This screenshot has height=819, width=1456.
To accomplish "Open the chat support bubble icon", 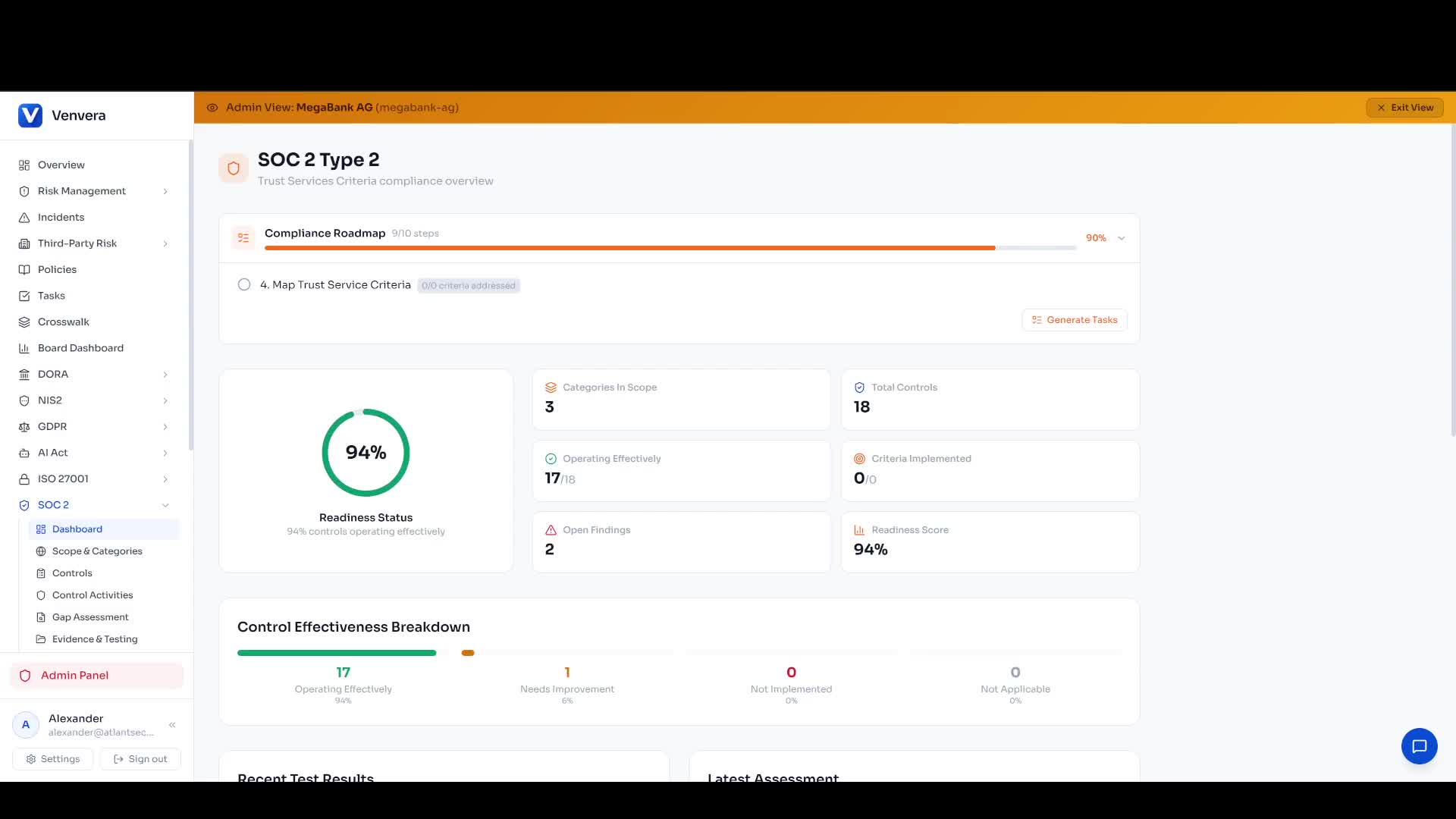I will [x=1419, y=746].
